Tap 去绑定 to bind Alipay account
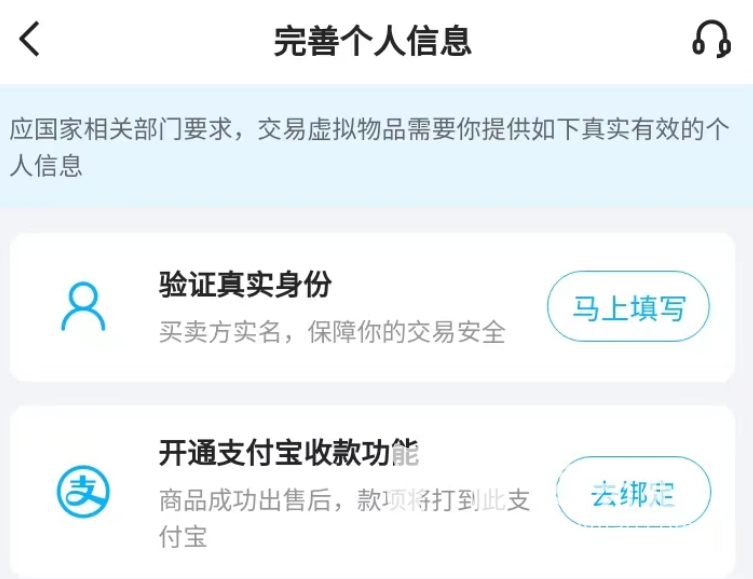 click(633, 493)
